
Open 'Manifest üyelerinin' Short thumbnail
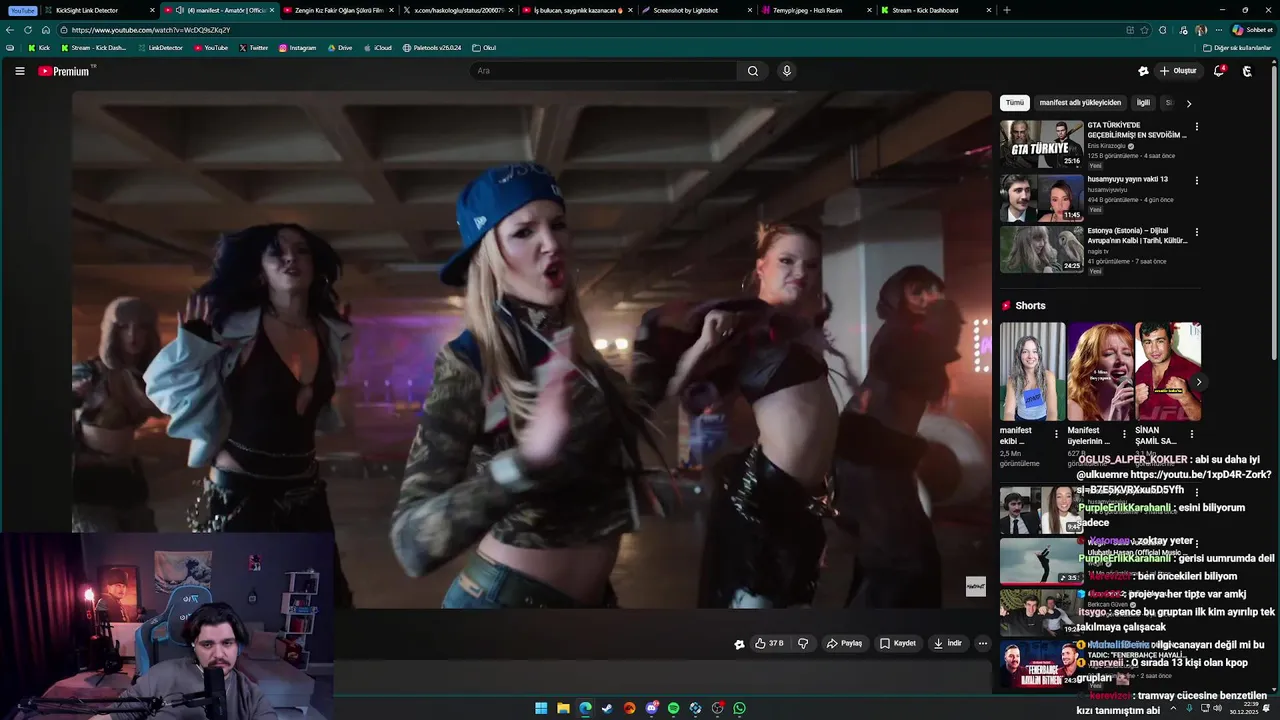pos(1100,371)
